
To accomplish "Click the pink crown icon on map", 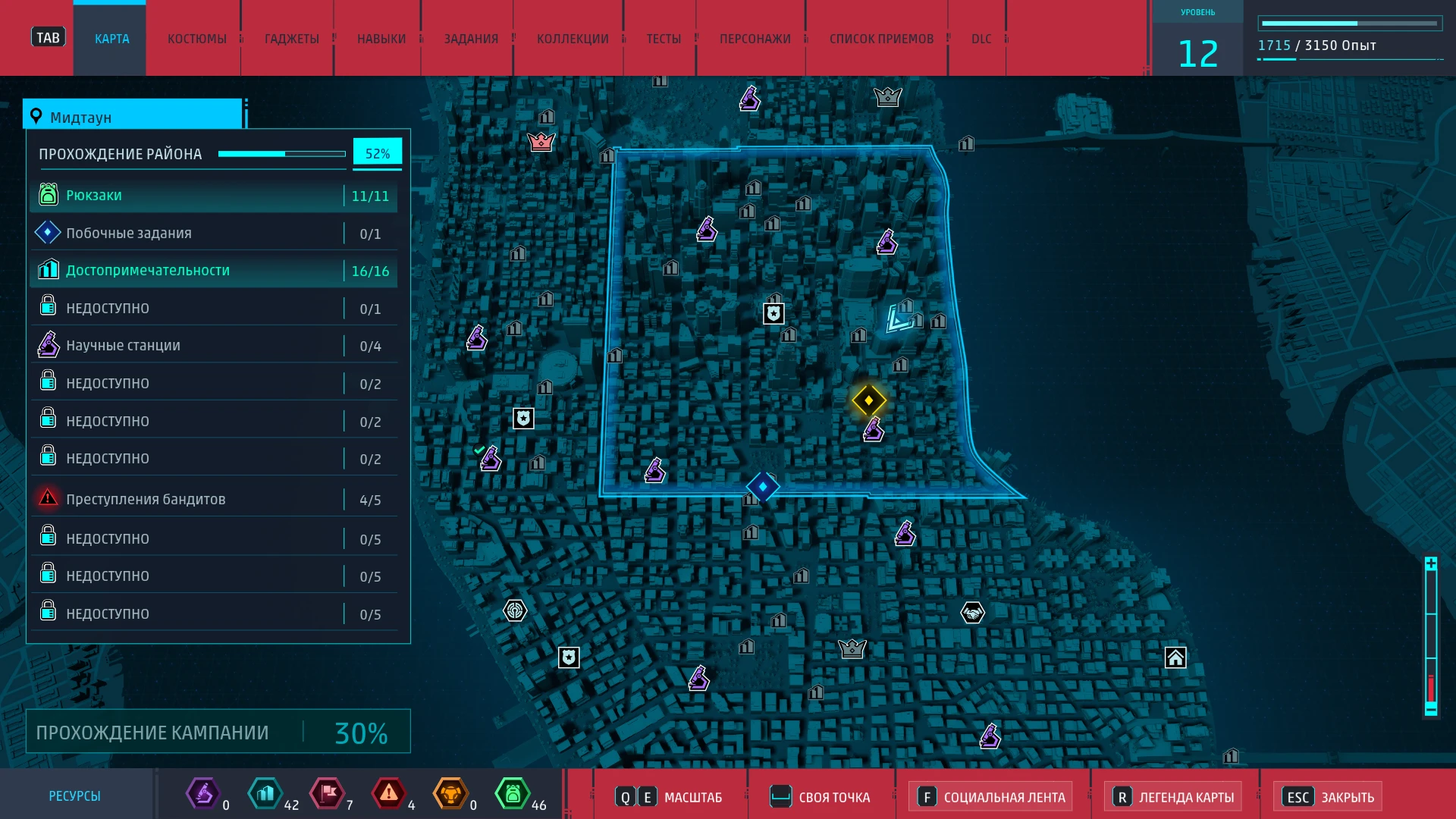I will pyautogui.click(x=541, y=141).
